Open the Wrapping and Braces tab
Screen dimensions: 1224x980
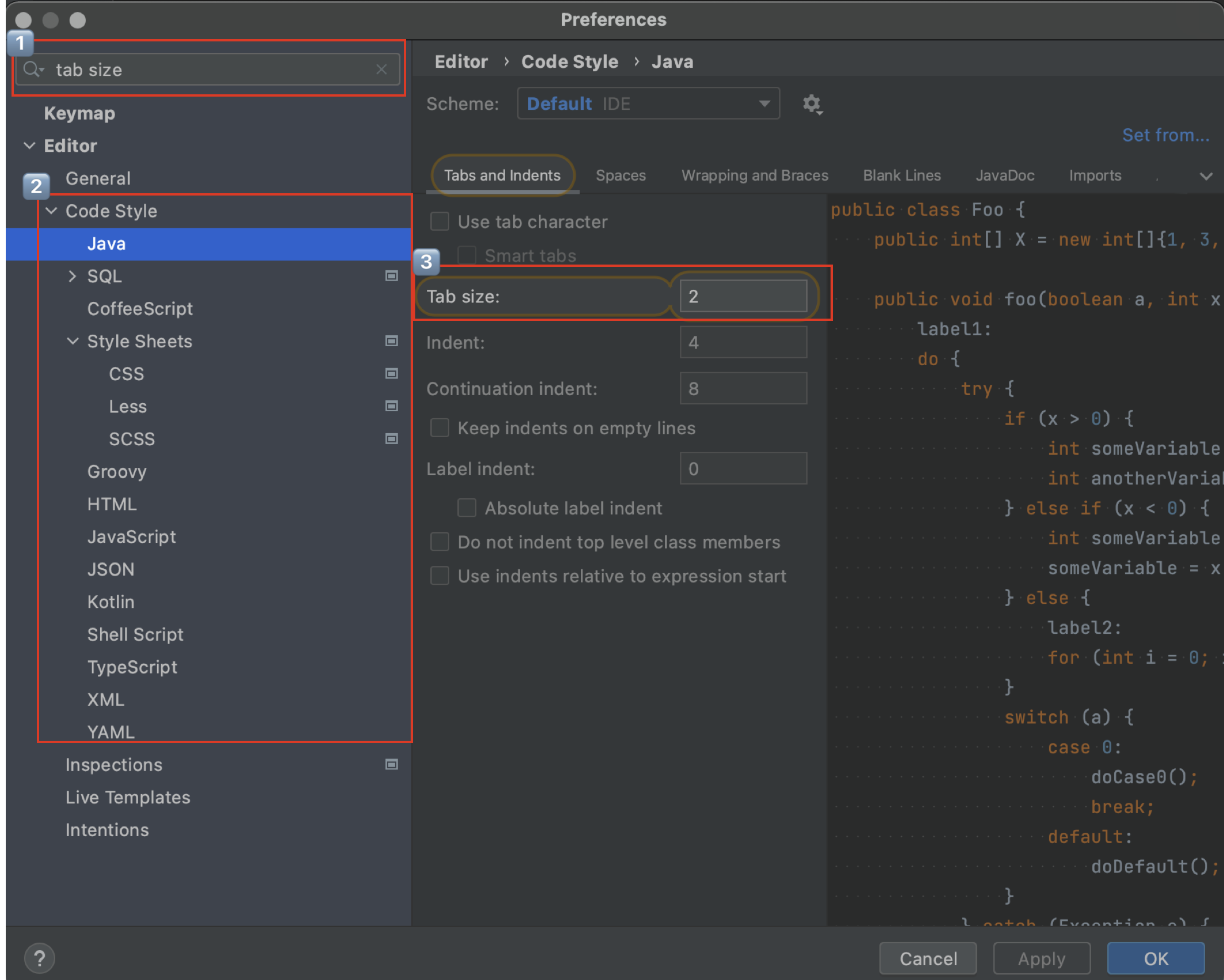(x=755, y=175)
